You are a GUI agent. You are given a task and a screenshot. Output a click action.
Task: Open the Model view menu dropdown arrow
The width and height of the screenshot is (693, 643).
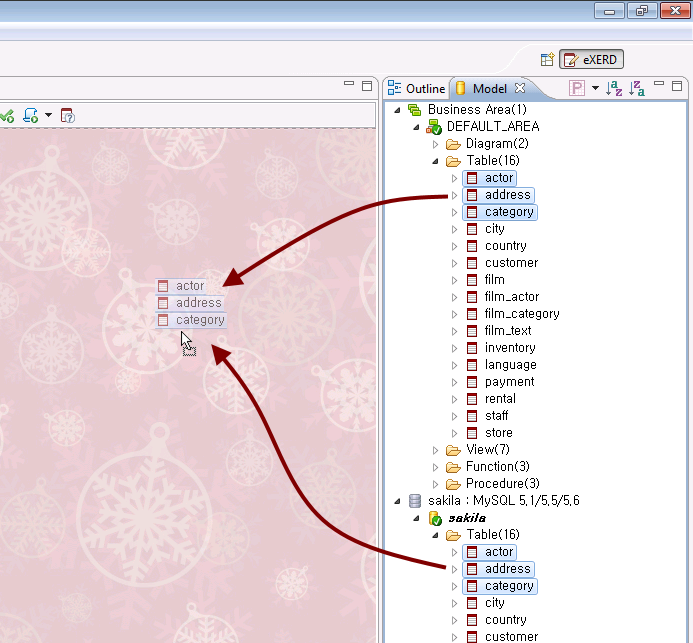pyautogui.click(x=595, y=88)
